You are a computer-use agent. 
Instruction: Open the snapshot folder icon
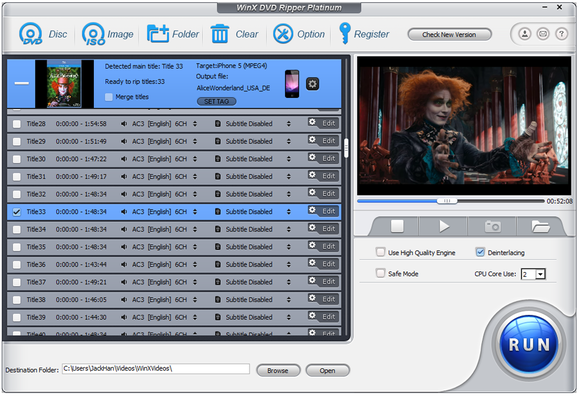(x=540, y=226)
